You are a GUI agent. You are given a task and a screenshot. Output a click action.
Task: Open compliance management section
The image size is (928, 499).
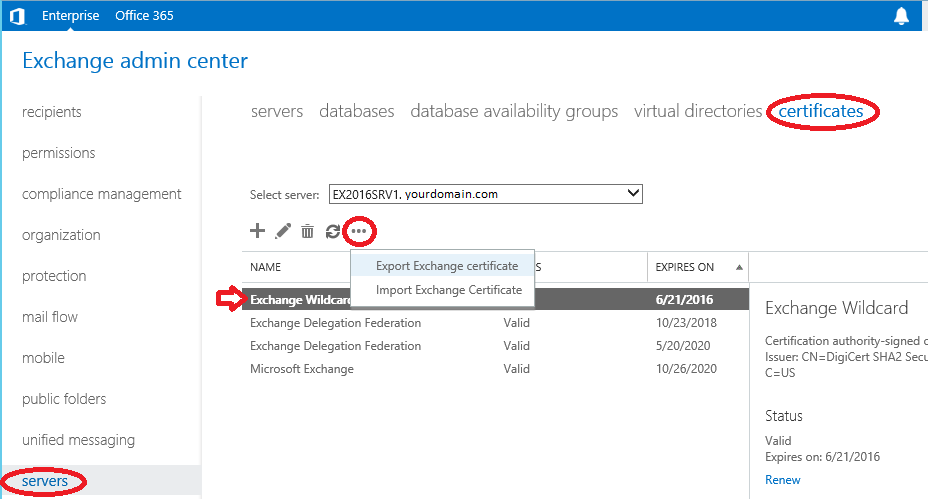(x=101, y=194)
